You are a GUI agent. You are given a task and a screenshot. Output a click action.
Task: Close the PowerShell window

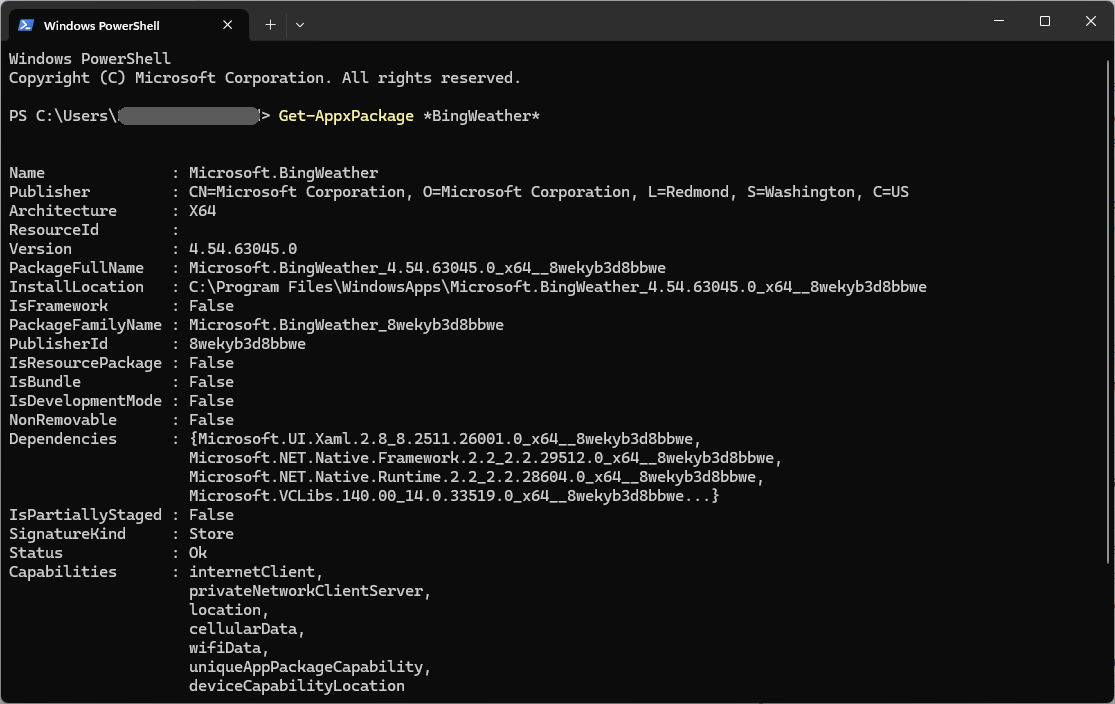(x=1091, y=21)
